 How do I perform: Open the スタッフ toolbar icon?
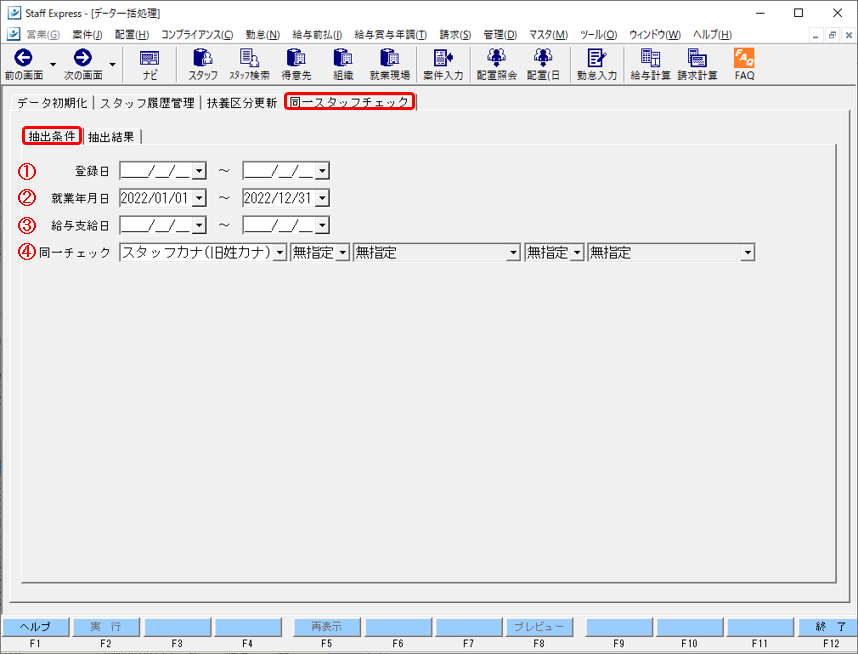tap(203, 58)
